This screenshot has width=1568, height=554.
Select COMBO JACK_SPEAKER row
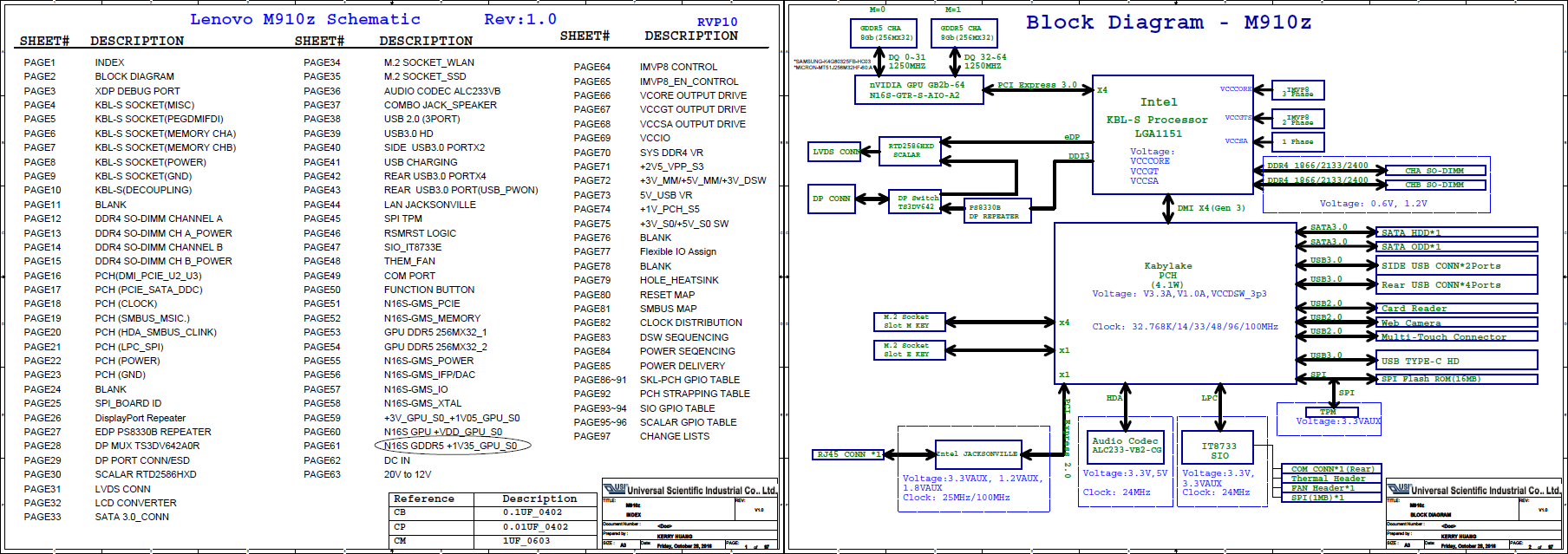tap(401, 105)
